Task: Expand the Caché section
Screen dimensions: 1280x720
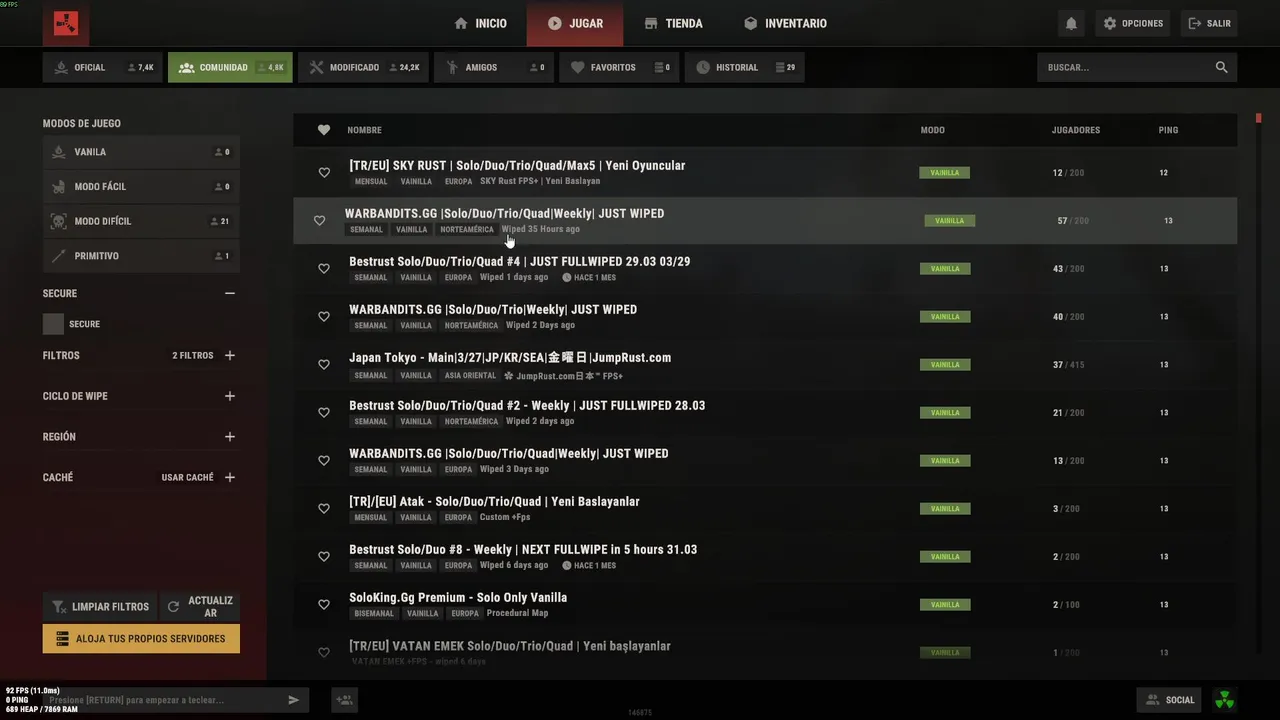Action: click(x=230, y=477)
